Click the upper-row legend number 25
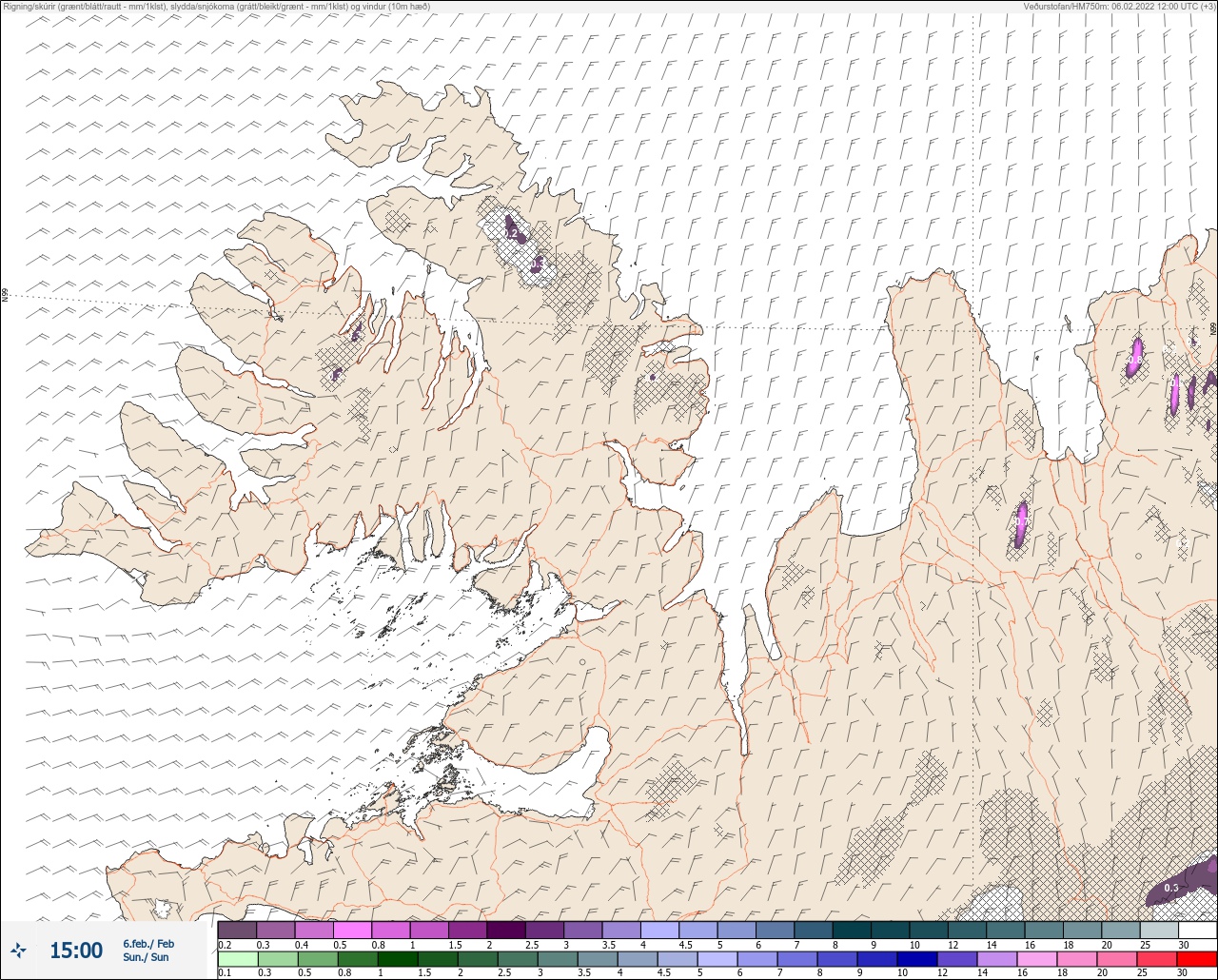1218x980 pixels. [1145, 945]
